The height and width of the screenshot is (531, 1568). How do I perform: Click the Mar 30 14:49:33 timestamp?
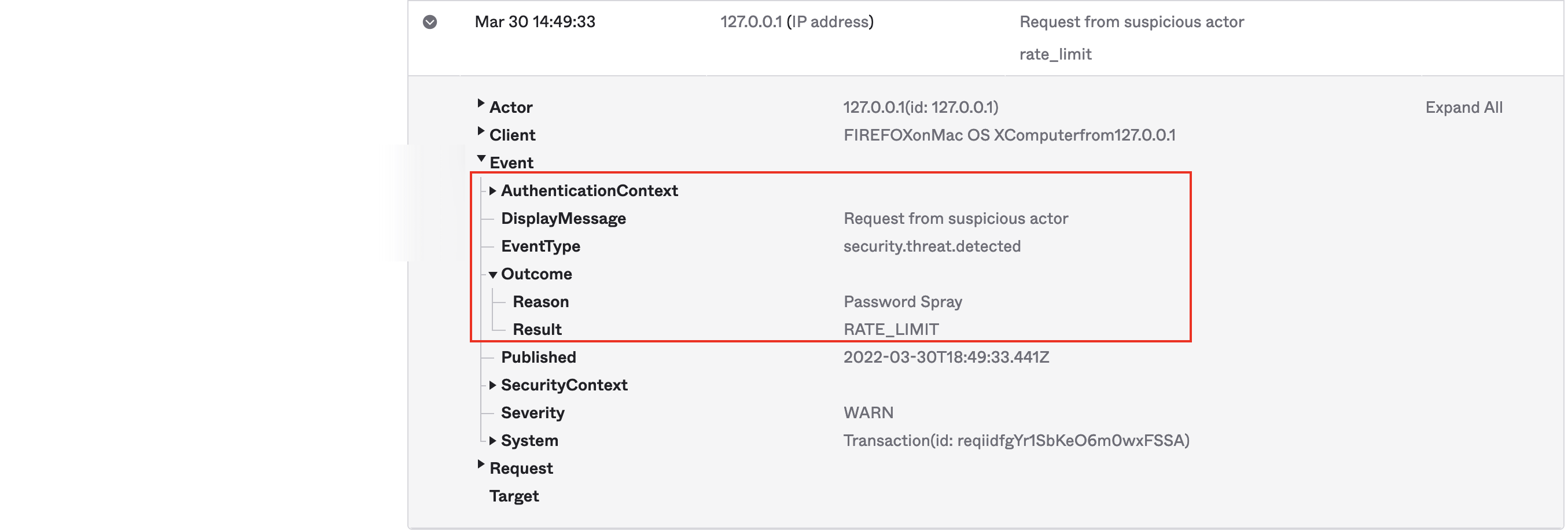point(535,22)
